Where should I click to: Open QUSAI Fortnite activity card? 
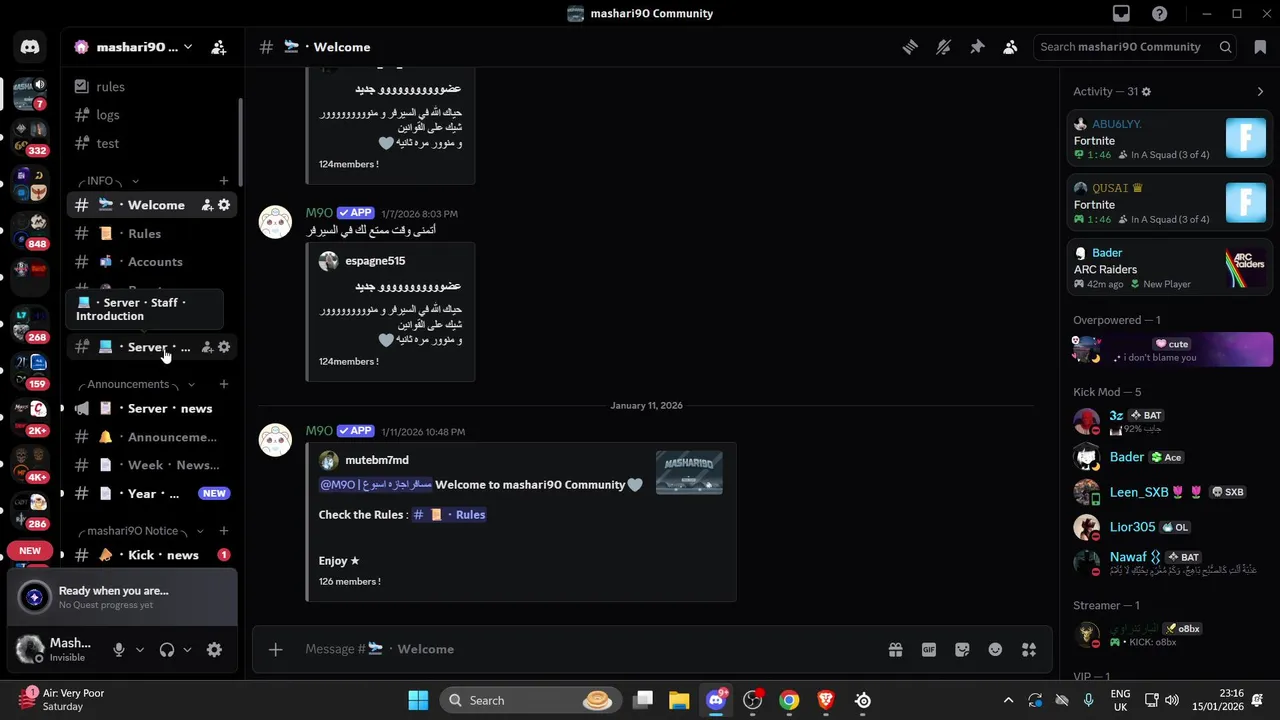1170,203
